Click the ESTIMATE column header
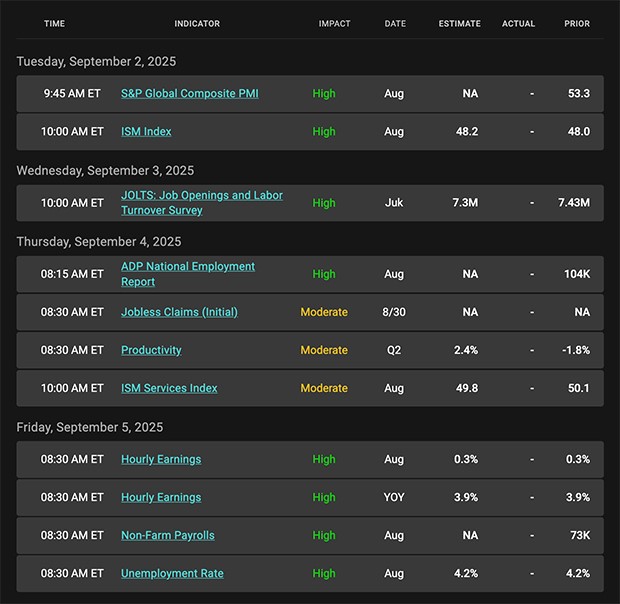The width and height of the screenshot is (620, 604). [x=459, y=24]
